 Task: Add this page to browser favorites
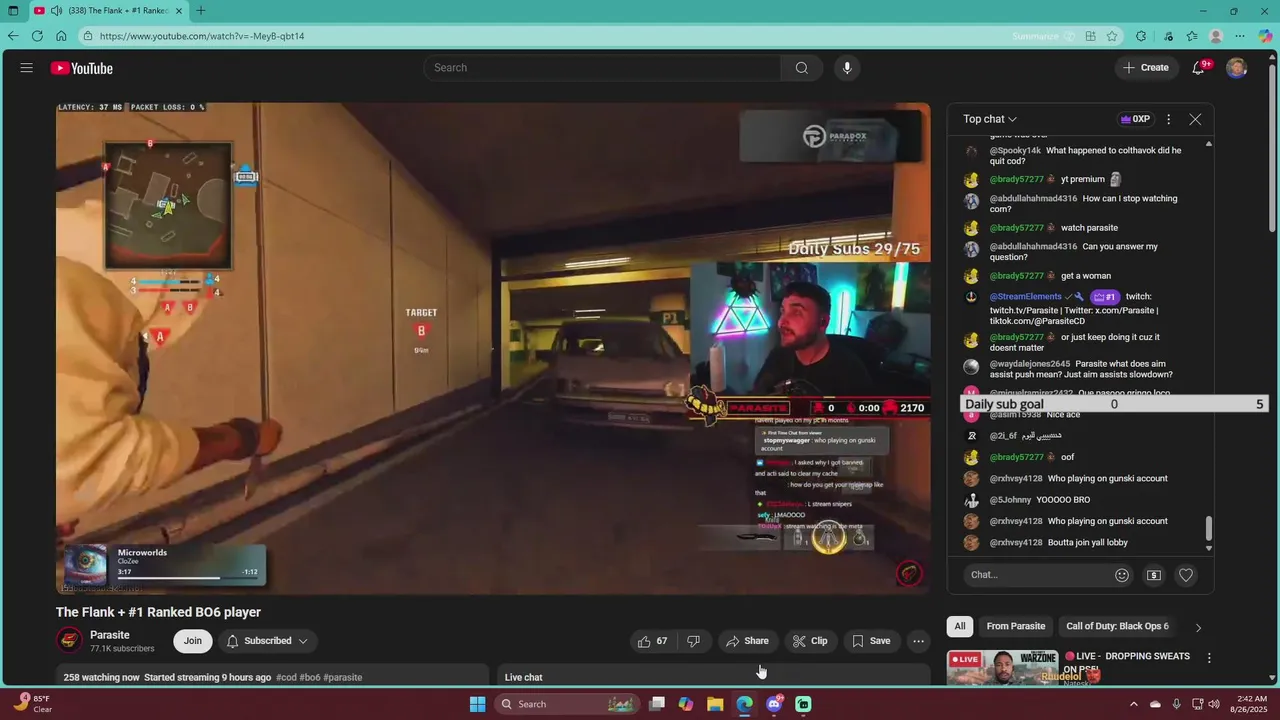point(1112,36)
